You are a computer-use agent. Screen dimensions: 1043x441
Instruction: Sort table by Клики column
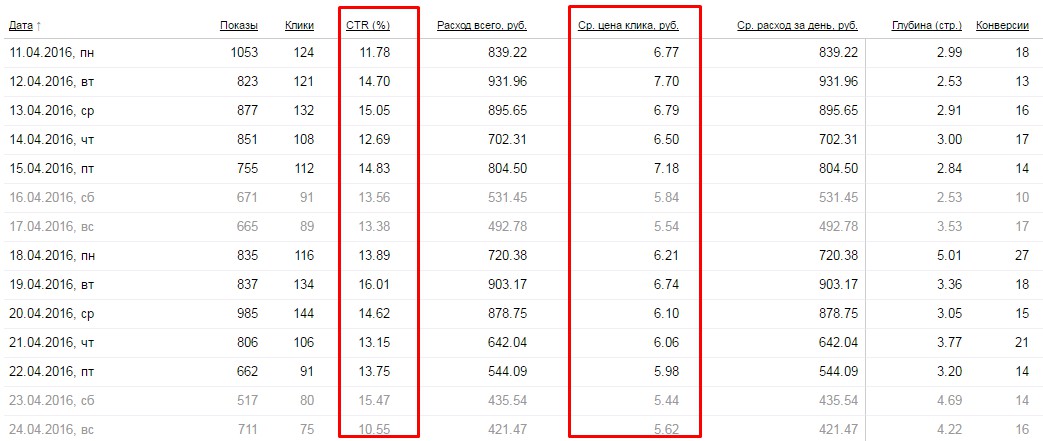coord(299,26)
